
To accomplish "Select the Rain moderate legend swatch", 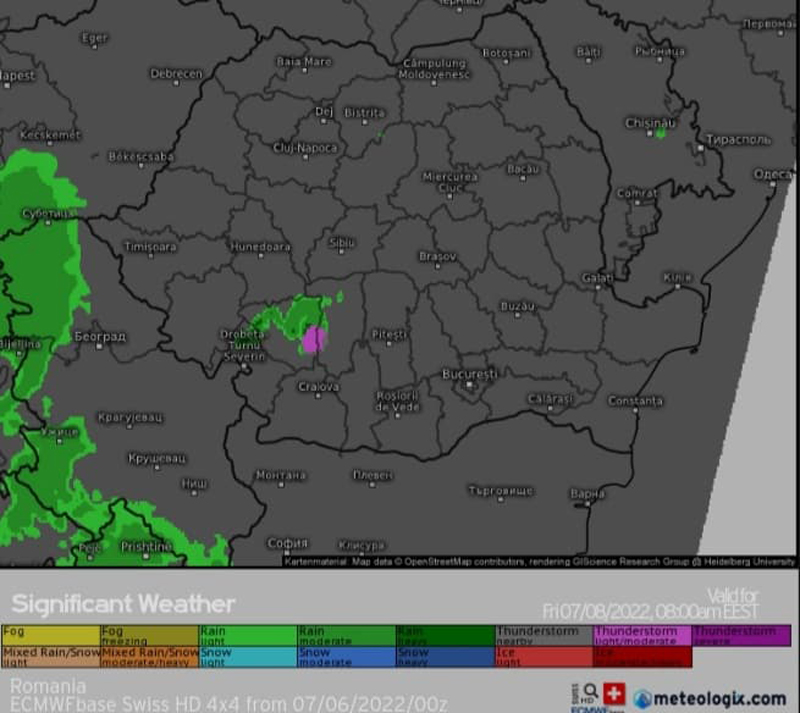I will (x=345, y=635).
